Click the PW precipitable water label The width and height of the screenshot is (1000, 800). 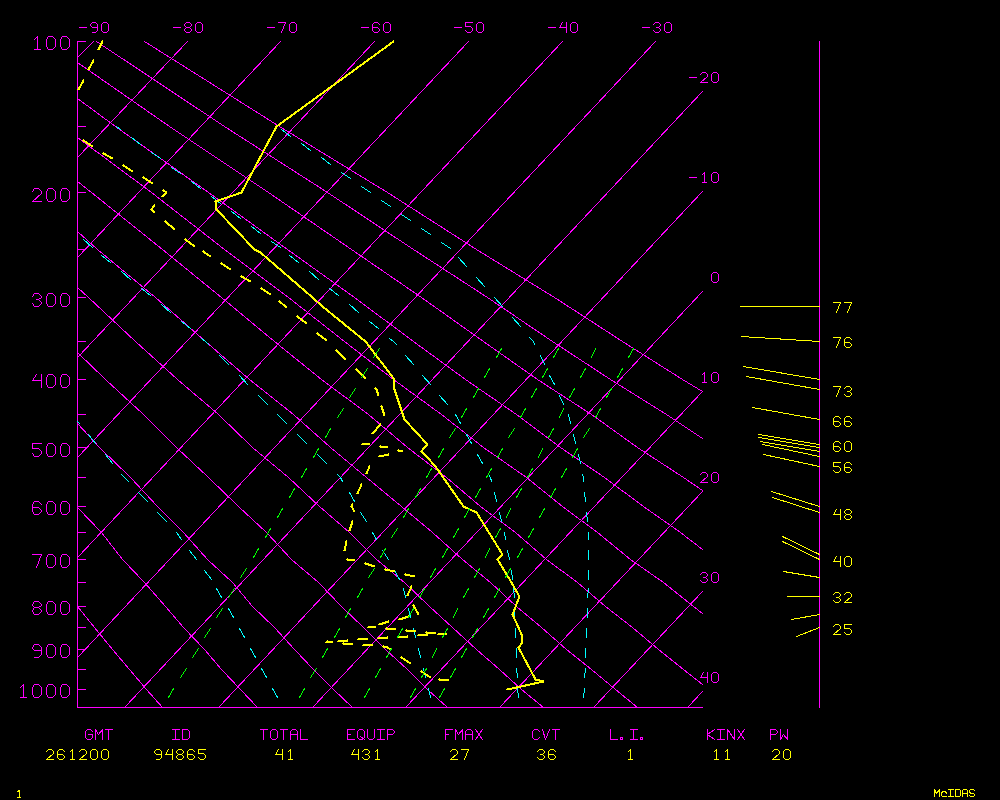778,735
